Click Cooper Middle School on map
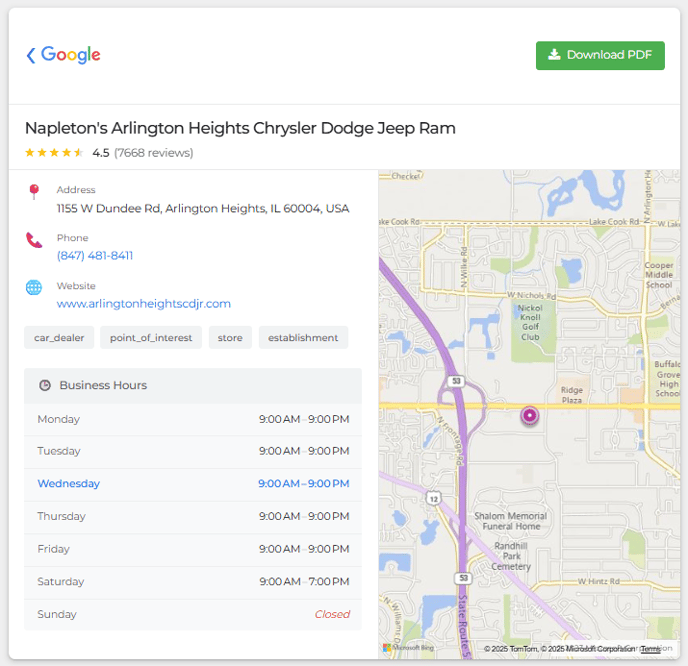Screen dimensions: 688x666 coord(659,275)
